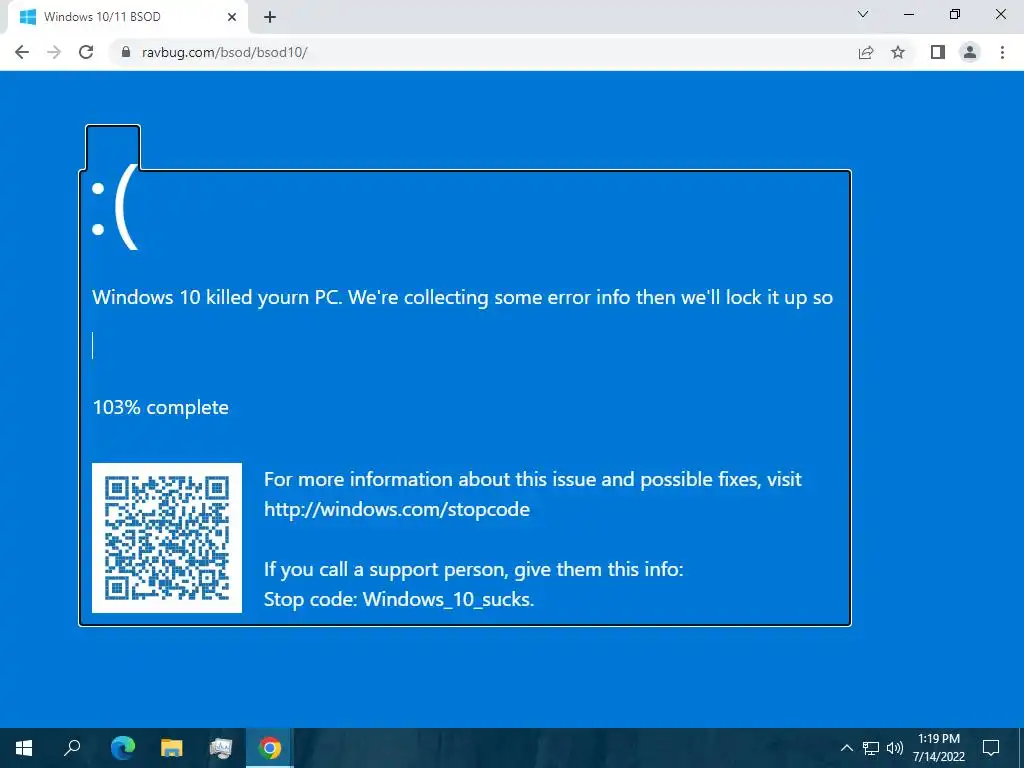
Task: Open the Chrome profile avatar menu
Action: tap(970, 52)
